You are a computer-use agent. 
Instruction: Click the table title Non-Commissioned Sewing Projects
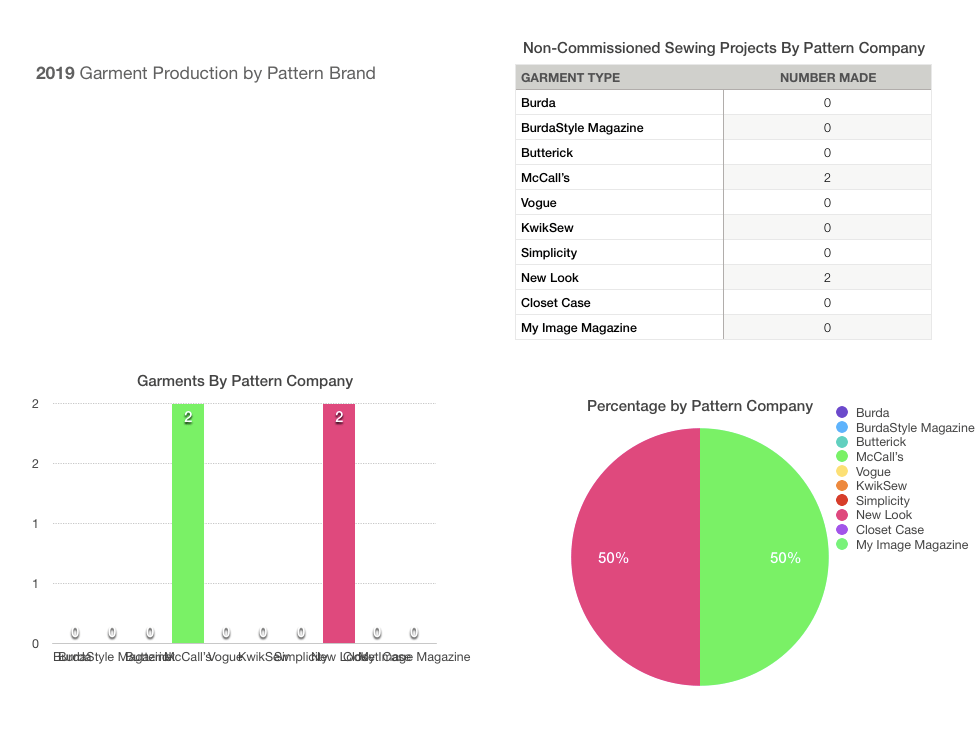[x=723, y=48]
